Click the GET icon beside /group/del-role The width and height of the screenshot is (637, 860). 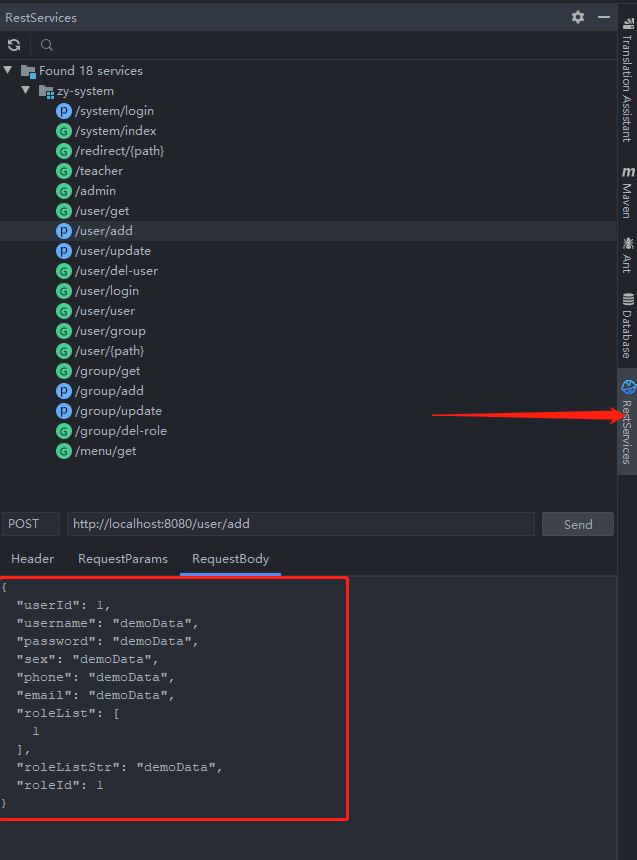64,431
